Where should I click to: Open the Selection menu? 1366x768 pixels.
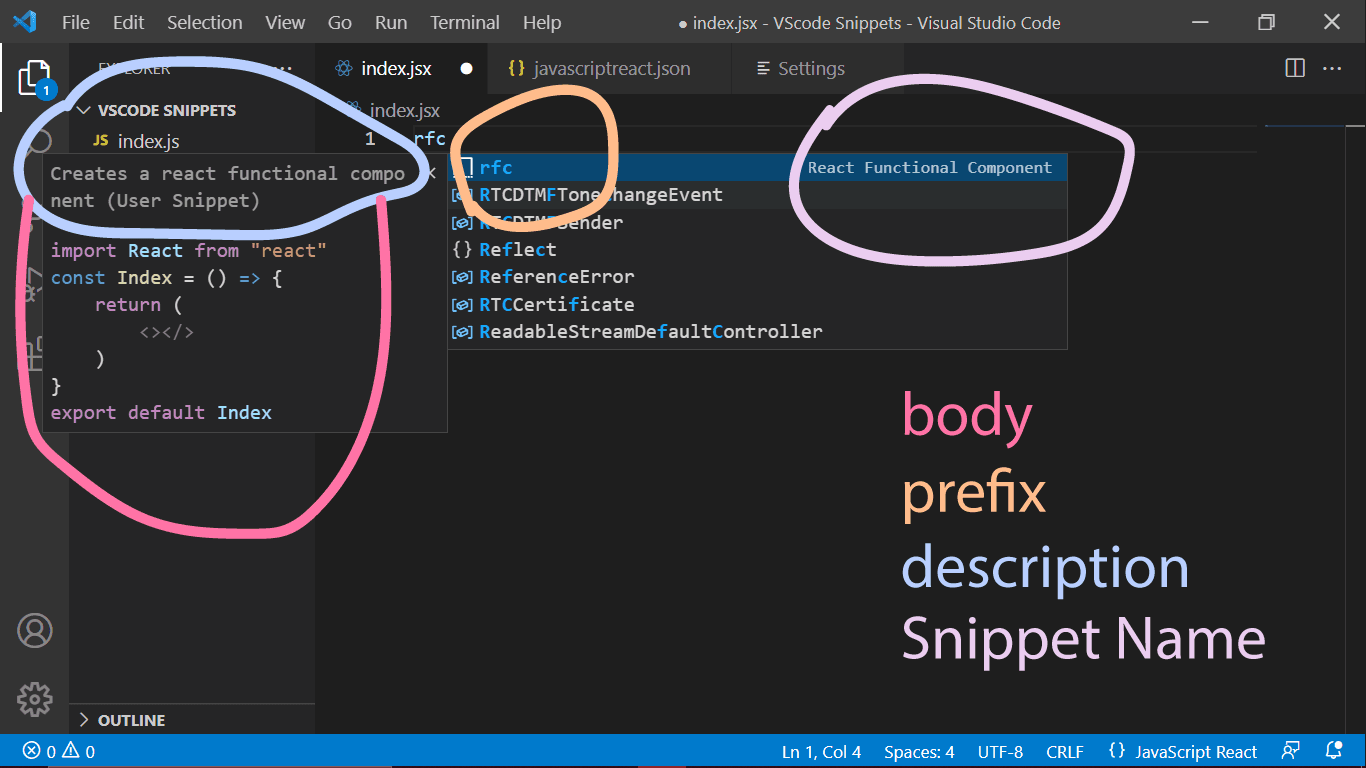[x=204, y=22]
